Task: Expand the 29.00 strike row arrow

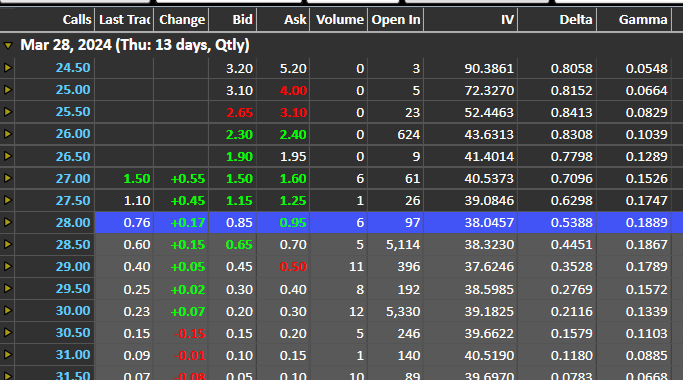Action: [x=7, y=266]
